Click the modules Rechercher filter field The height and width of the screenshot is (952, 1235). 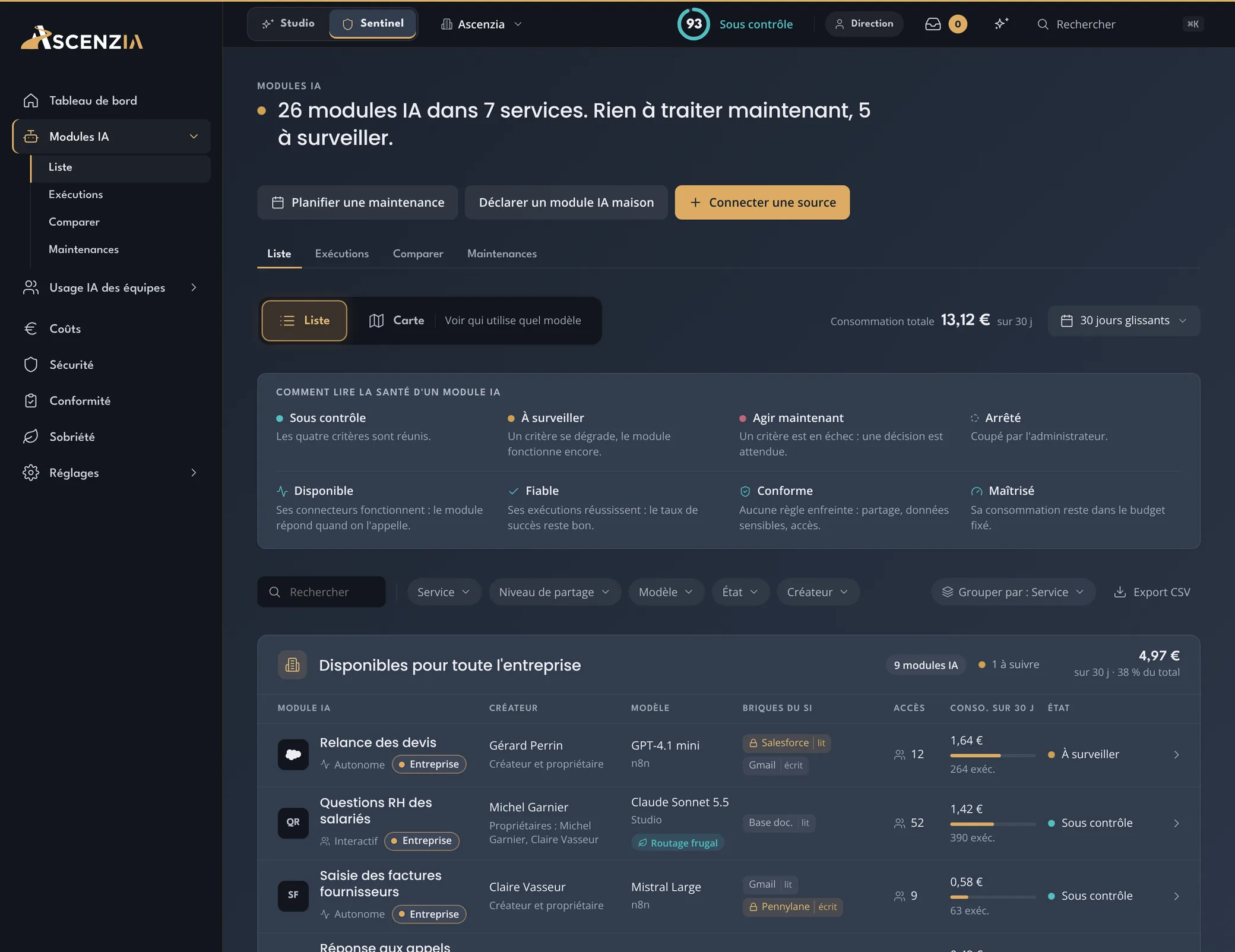tap(321, 592)
